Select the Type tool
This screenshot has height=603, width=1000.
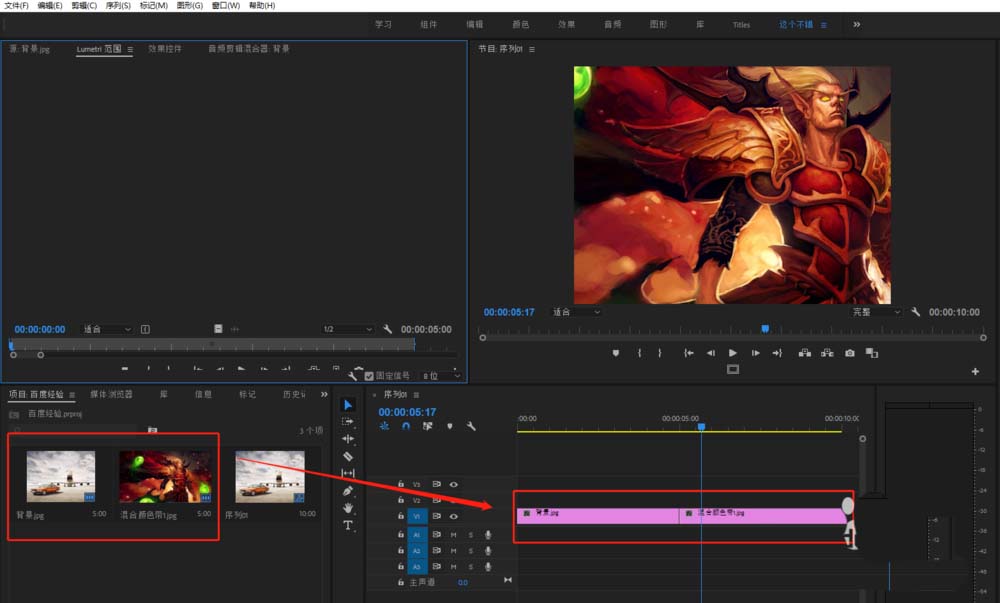click(348, 525)
